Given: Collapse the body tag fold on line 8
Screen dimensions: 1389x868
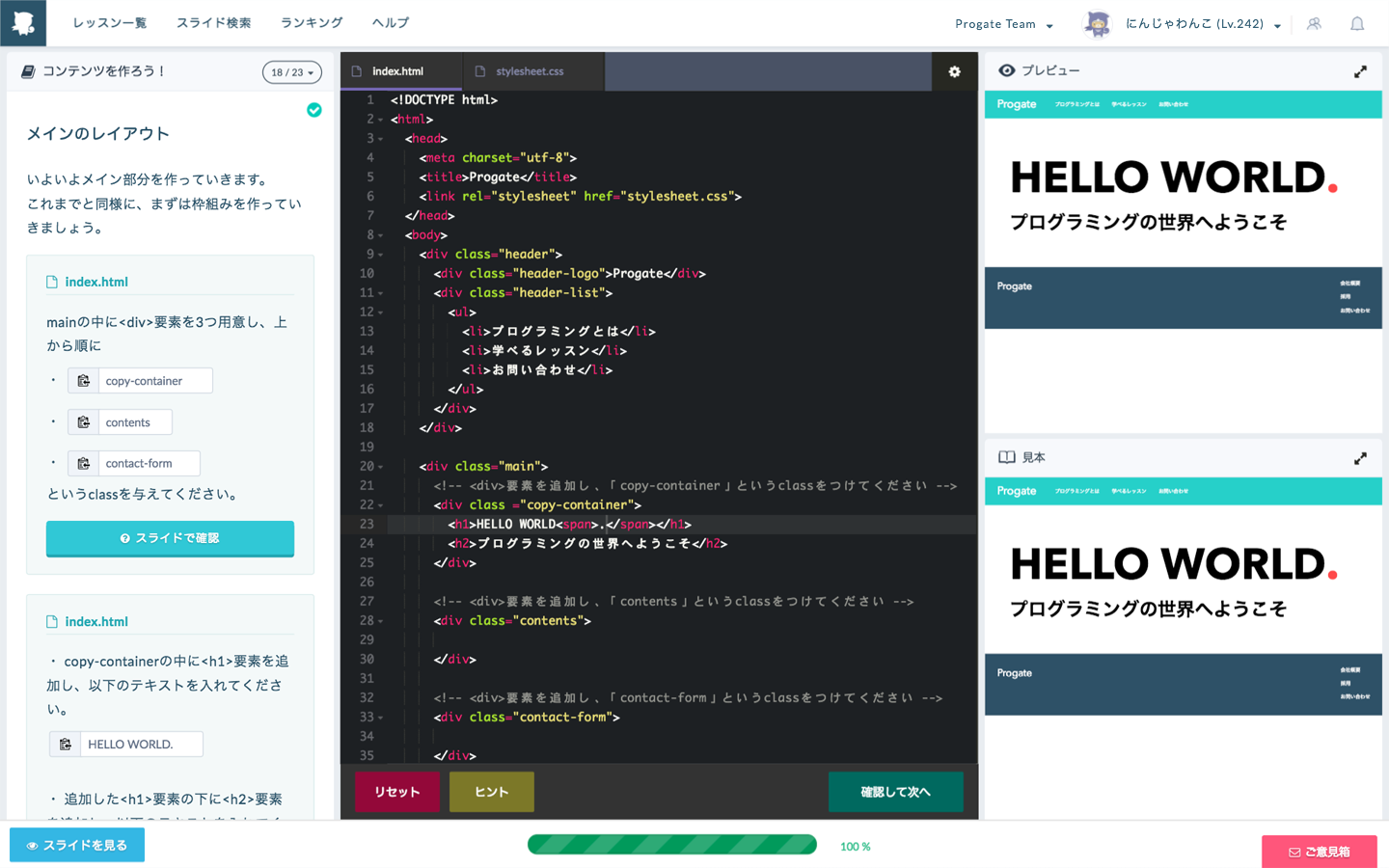Looking at the screenshot, I should 381,235.
